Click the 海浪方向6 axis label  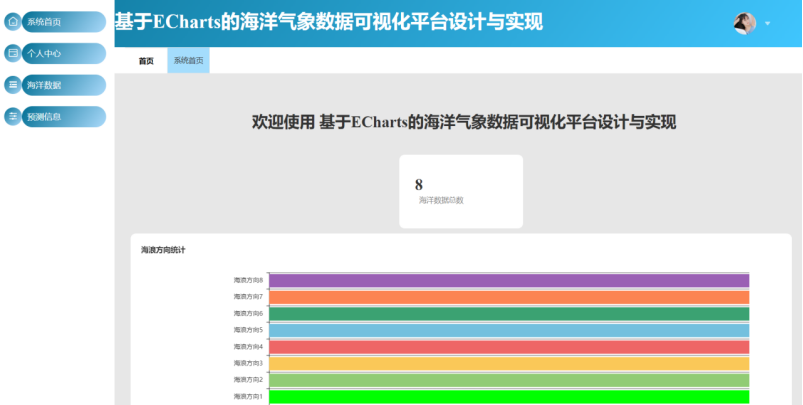click(248, 313)
